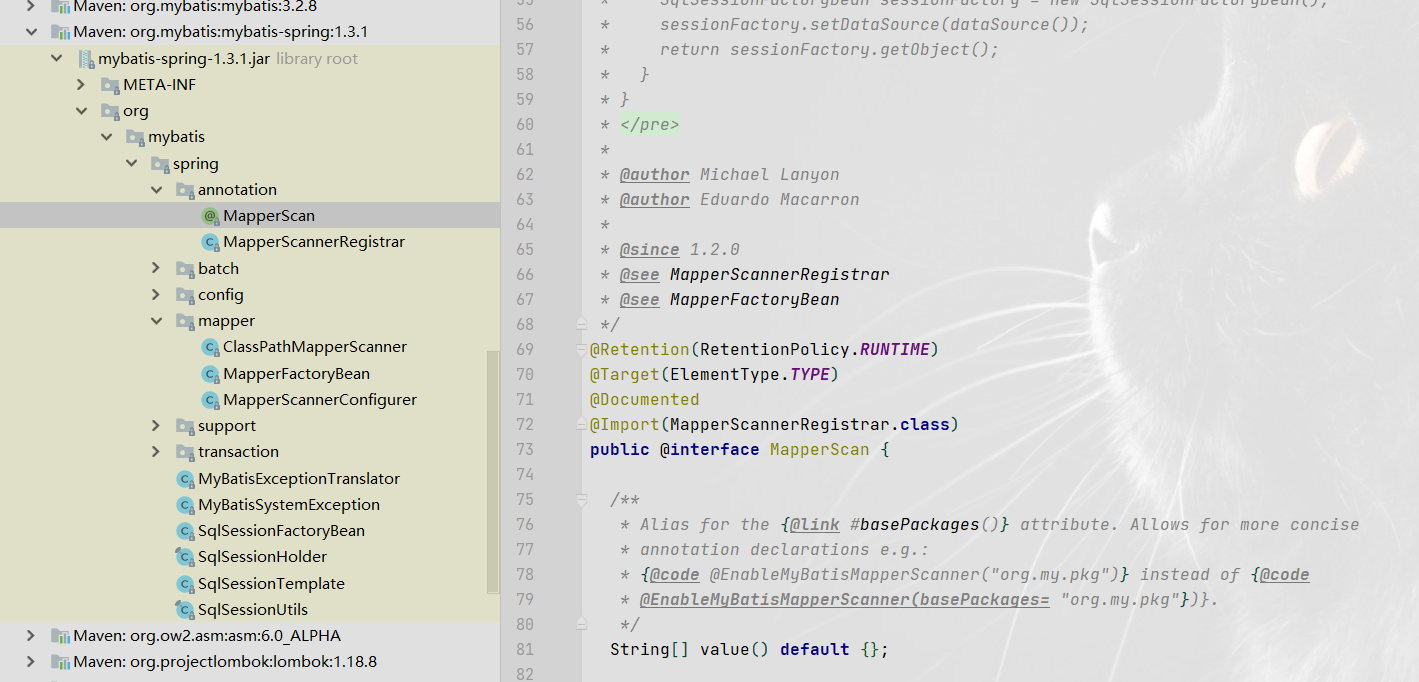1419x682 pixels.
Task: Click ElementType in the @Target annotation
Action: point(724,375)
